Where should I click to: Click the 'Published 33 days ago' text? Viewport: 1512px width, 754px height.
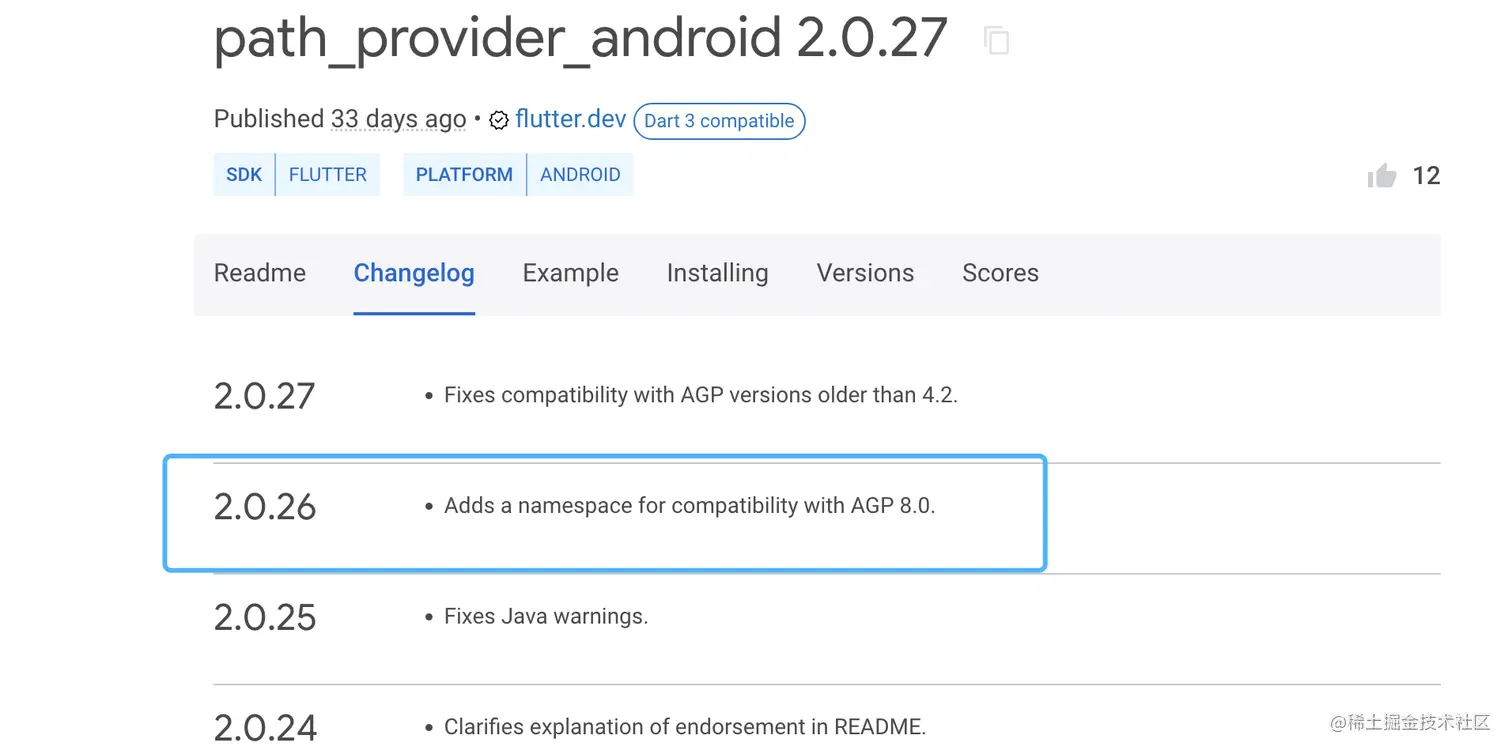coord(340,119)
